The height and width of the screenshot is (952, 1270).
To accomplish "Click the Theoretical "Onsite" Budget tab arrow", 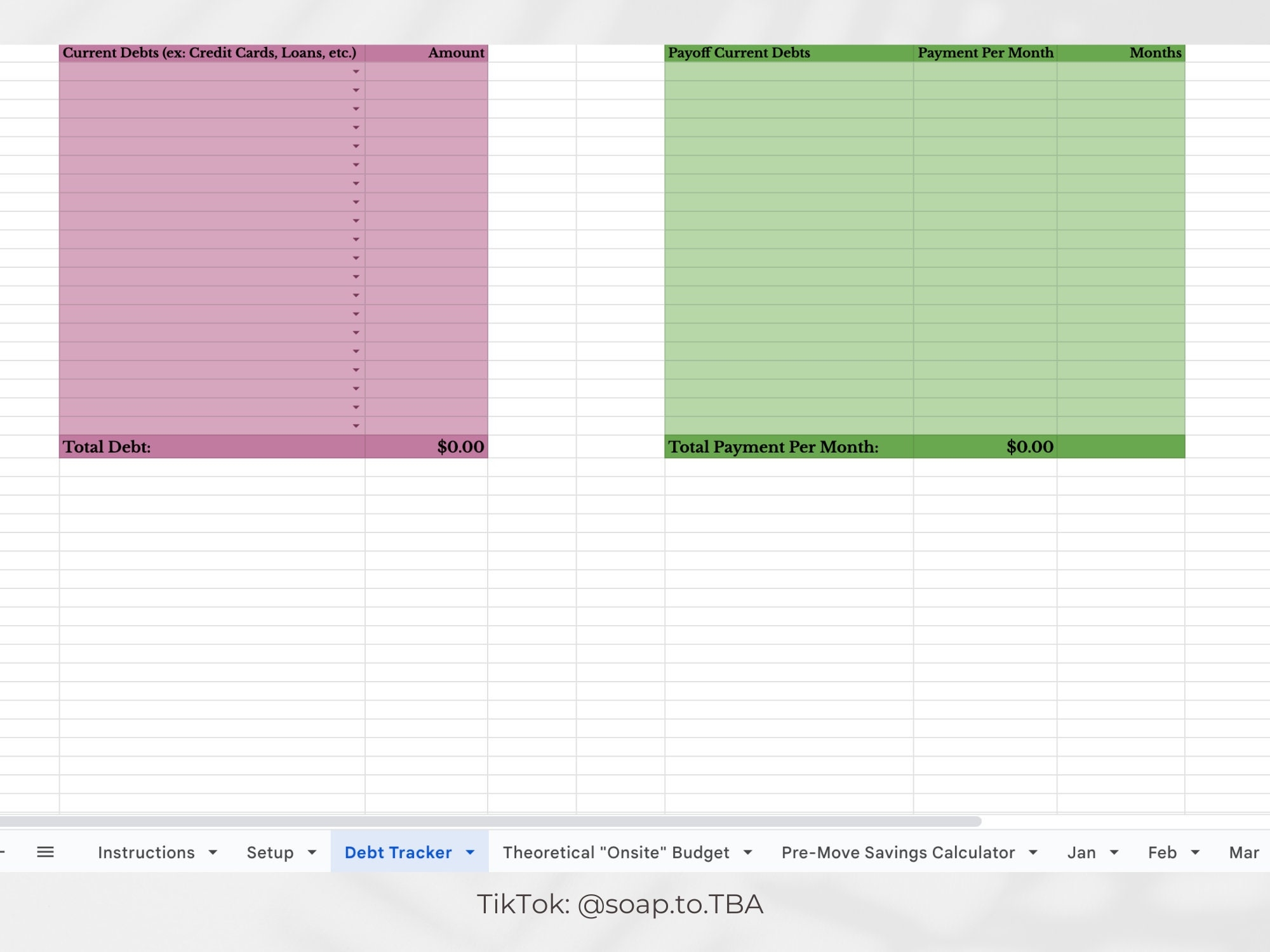I will [x=747, y=852].
